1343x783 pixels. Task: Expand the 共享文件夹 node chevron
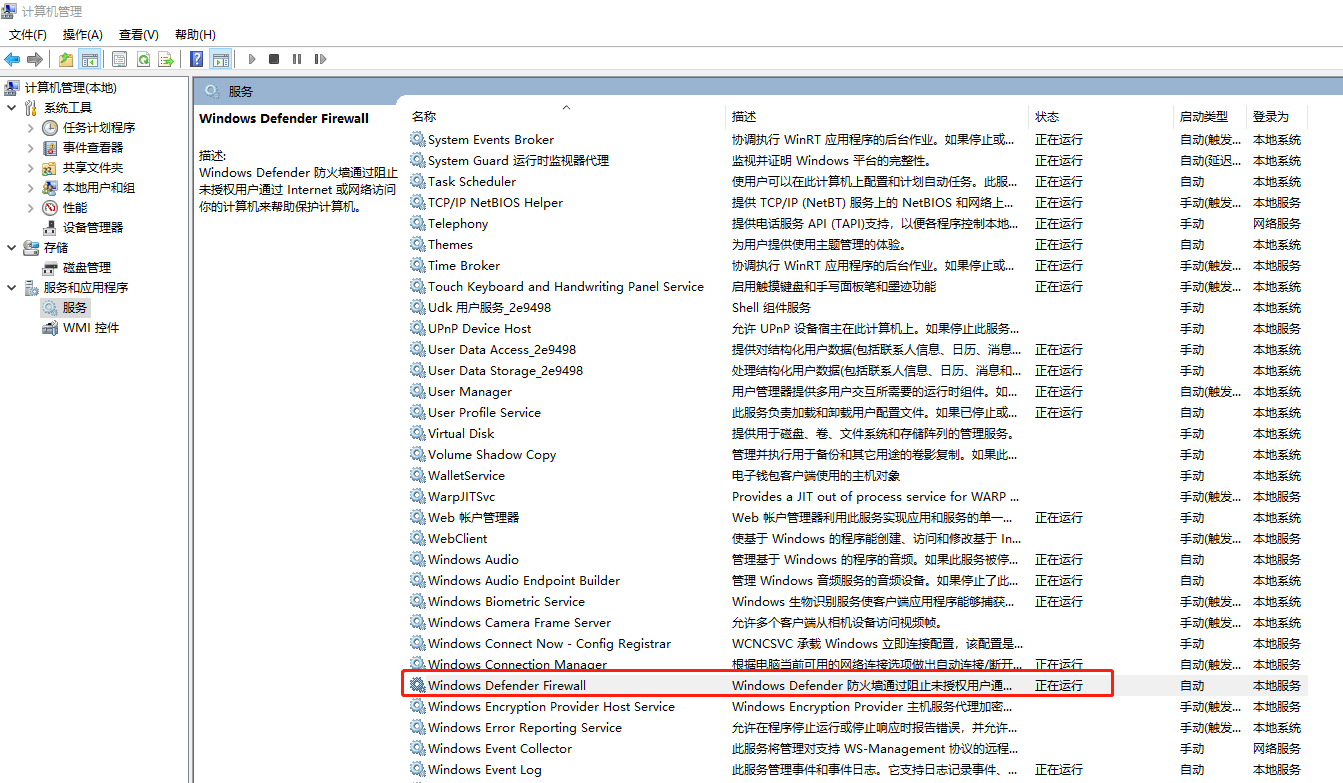pos(31,168)
